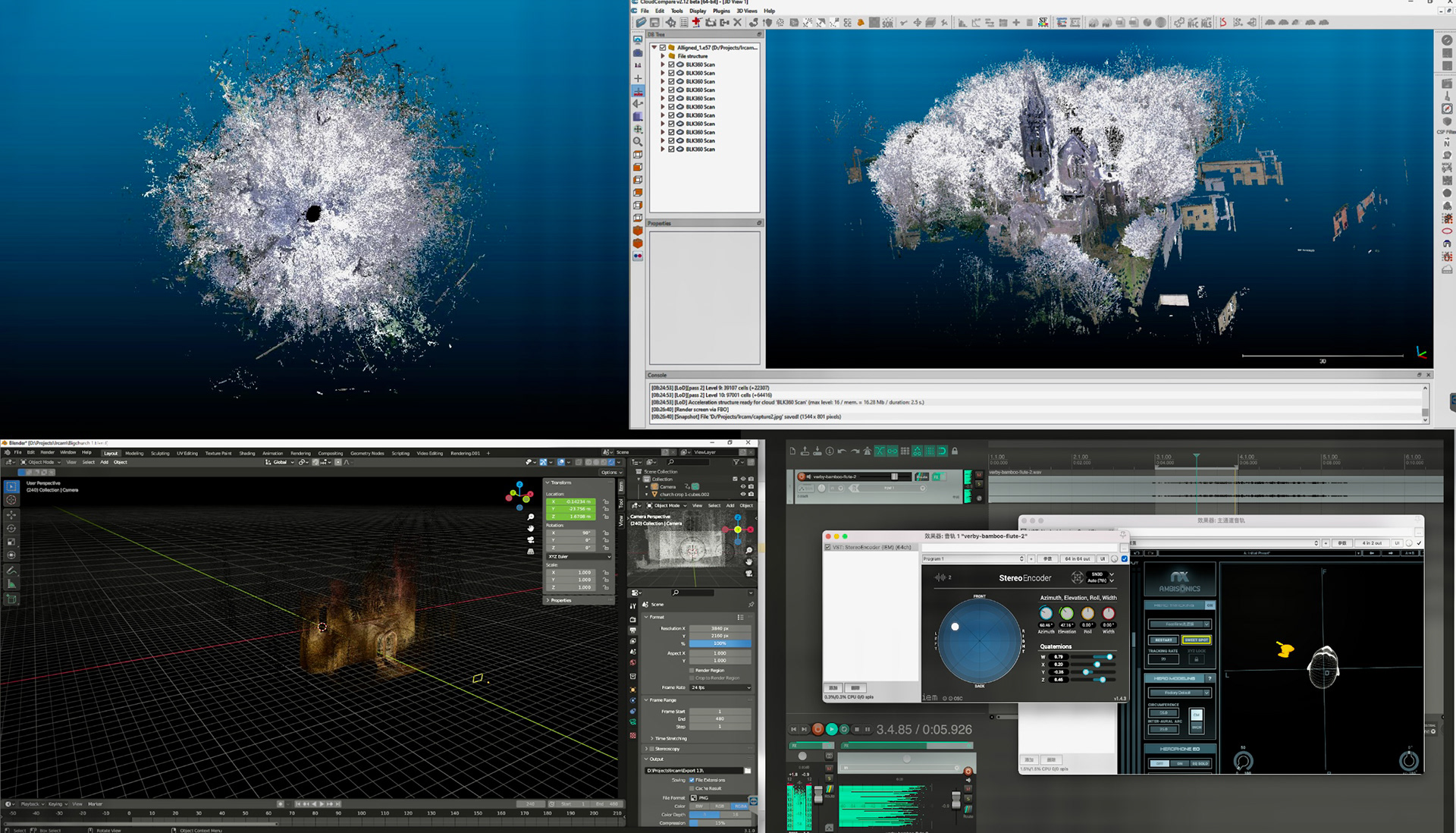Toggle VST StereoEncoder checkbox in FX list
The width and height of the screenshot is (1456, 833).
pos(828,547)
